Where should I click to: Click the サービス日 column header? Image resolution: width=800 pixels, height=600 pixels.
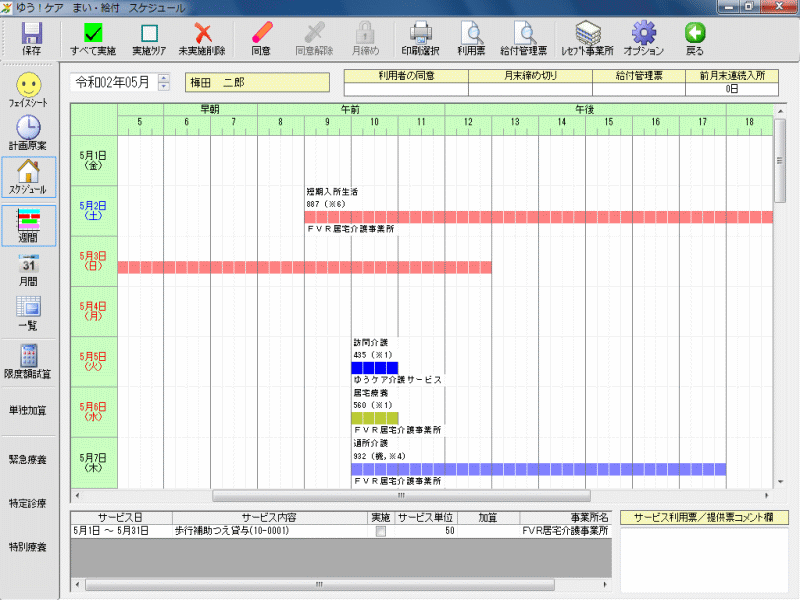tap(121, 517)
